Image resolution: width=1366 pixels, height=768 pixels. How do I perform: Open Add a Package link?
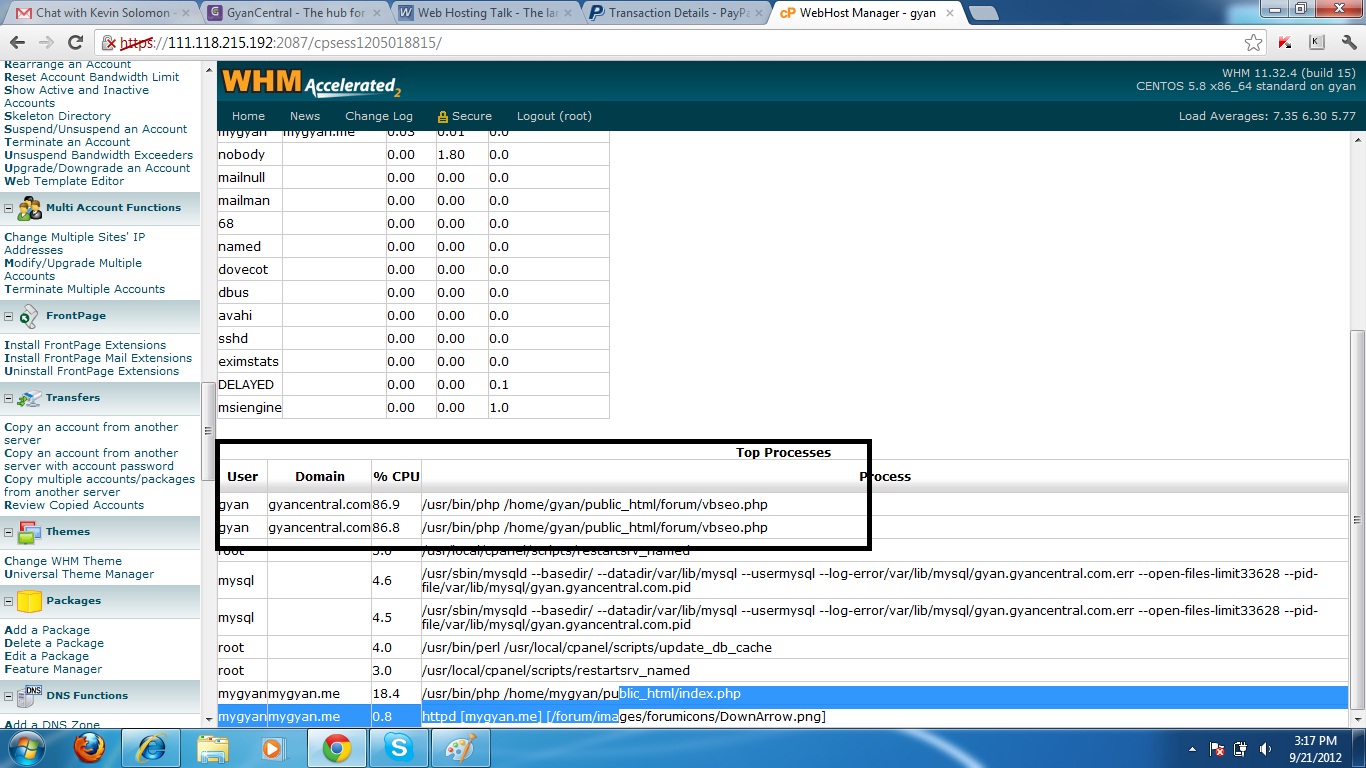tap(47, 630)
